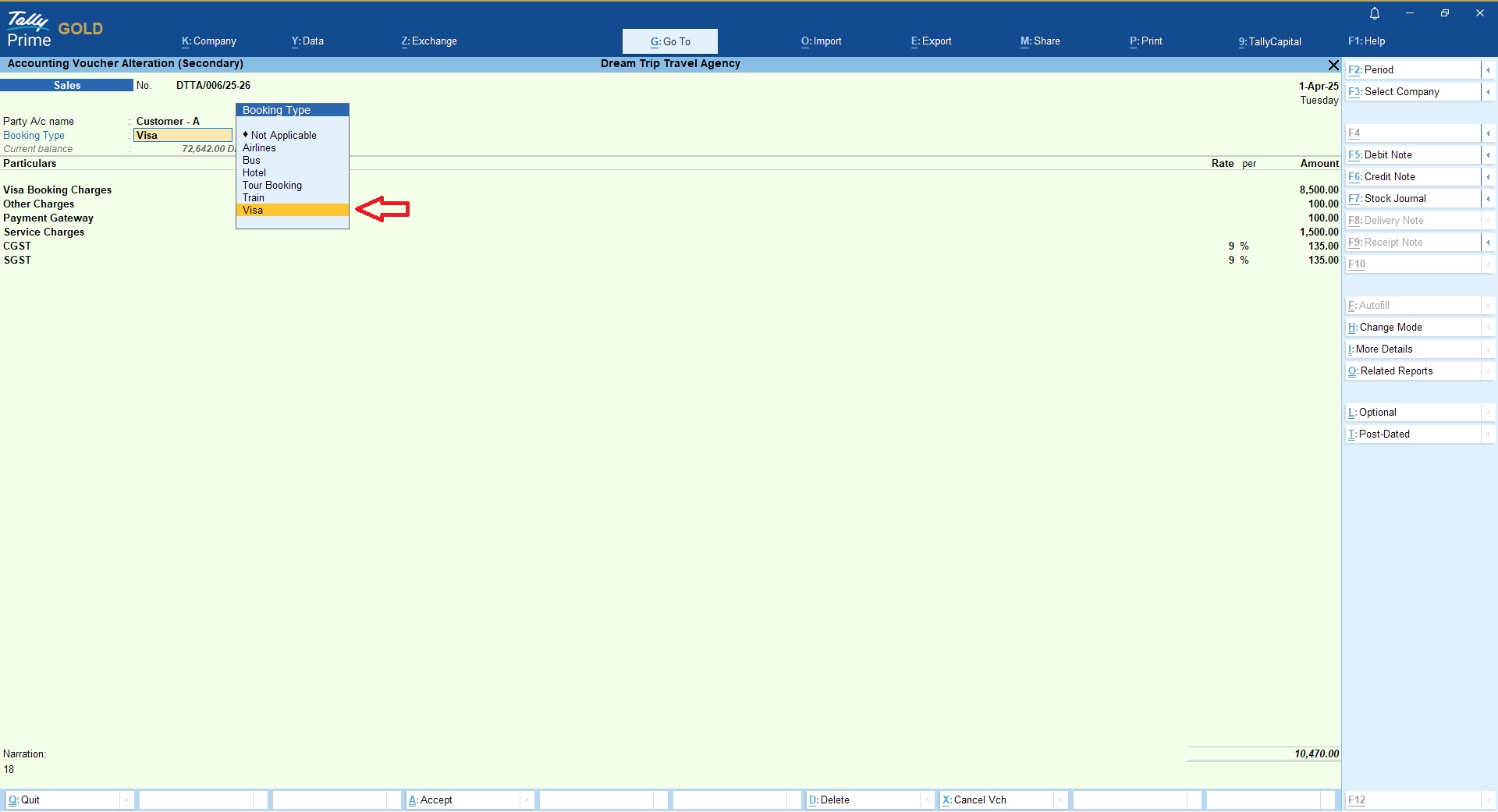Image resolution: width=1498 pixels, height=812 pixels.
Task: Expand the arrow beside F3: Select Company
Action: [1488, 92]
